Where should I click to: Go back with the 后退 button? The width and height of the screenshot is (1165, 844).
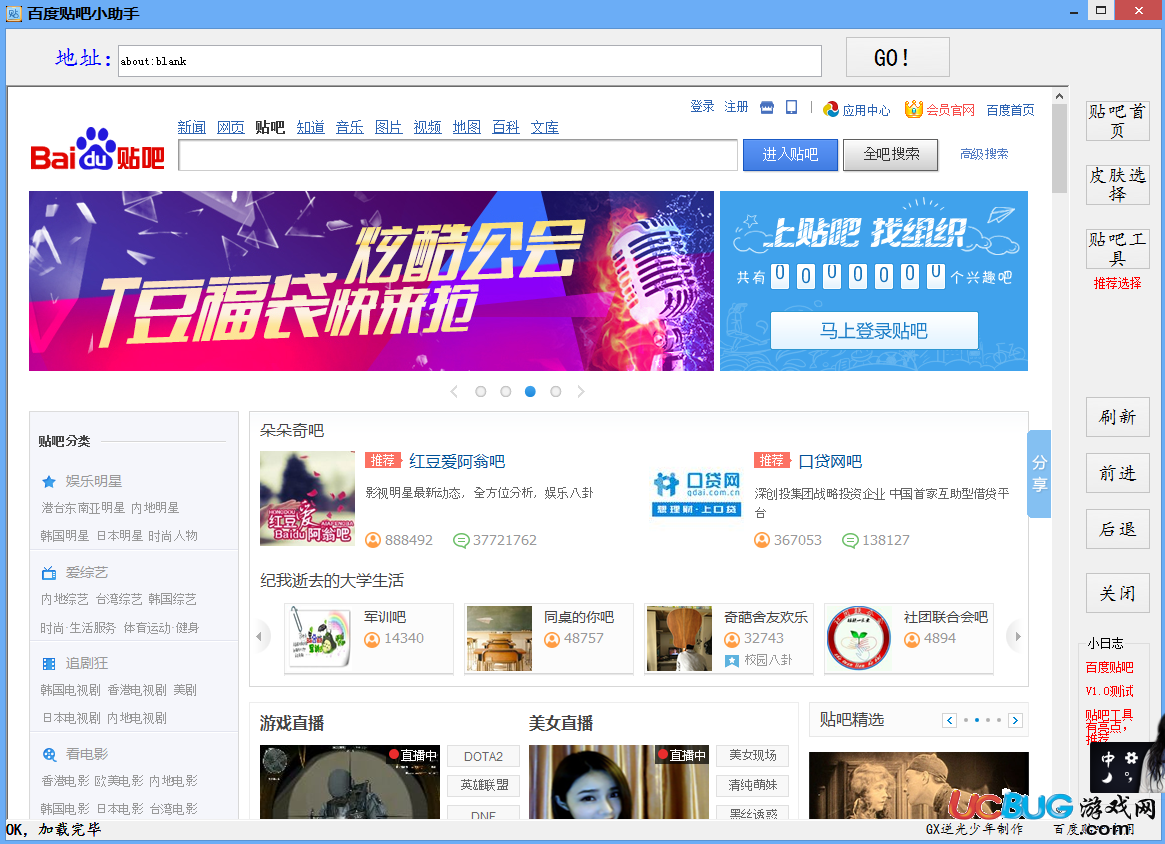(1117, 529)
